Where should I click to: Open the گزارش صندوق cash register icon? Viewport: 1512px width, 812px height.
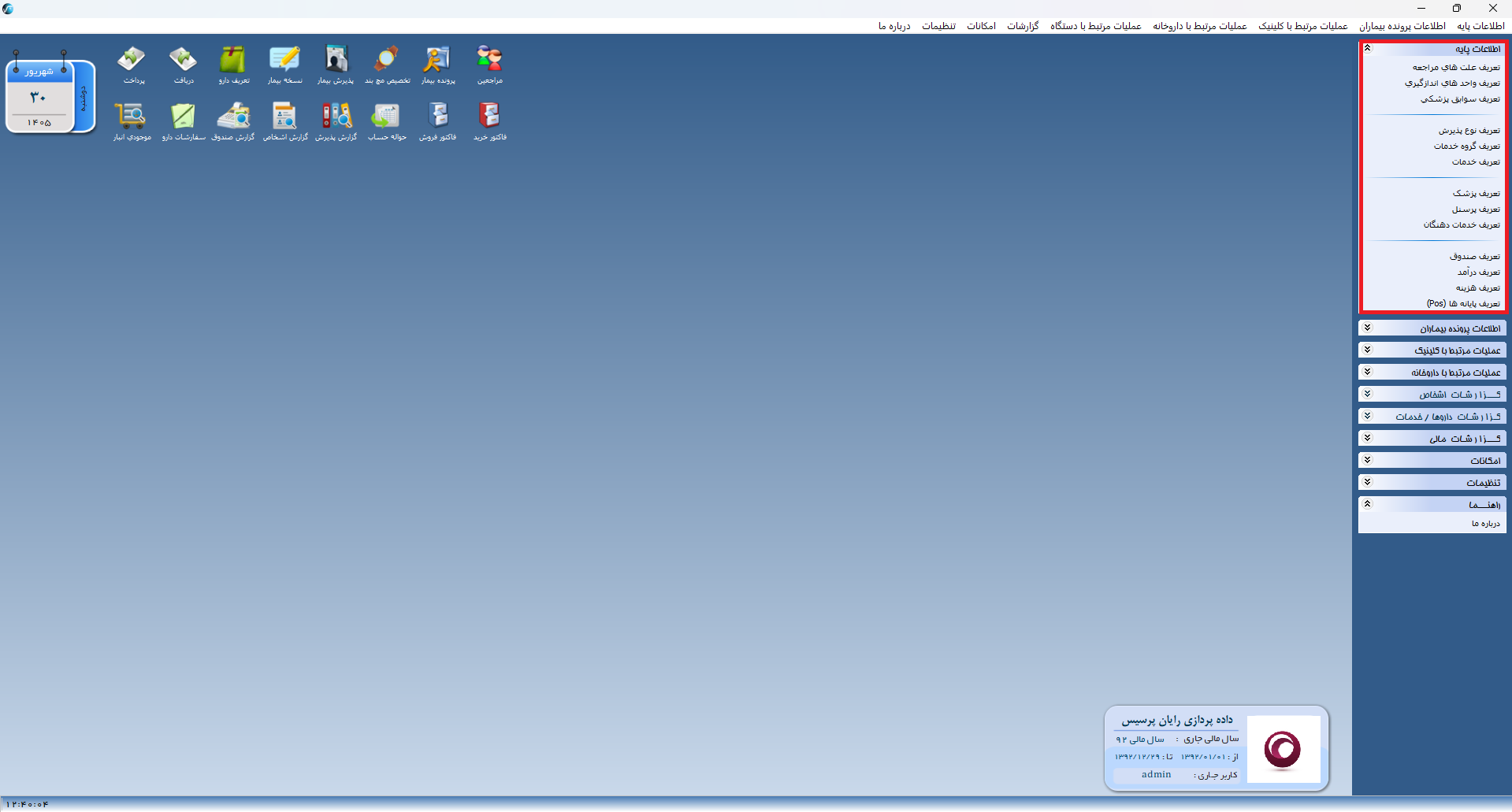click(233, 121)
